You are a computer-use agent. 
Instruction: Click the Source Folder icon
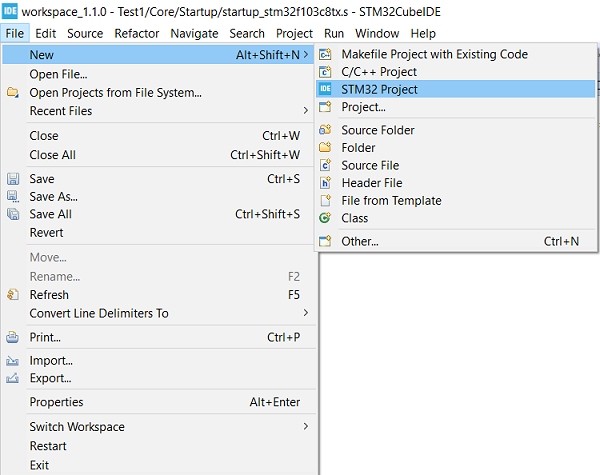[324, 130]
